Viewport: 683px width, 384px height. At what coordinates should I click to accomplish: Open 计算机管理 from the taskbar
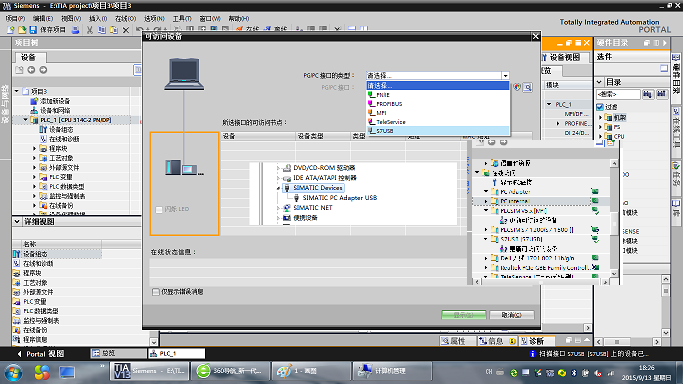pos(391,371)
